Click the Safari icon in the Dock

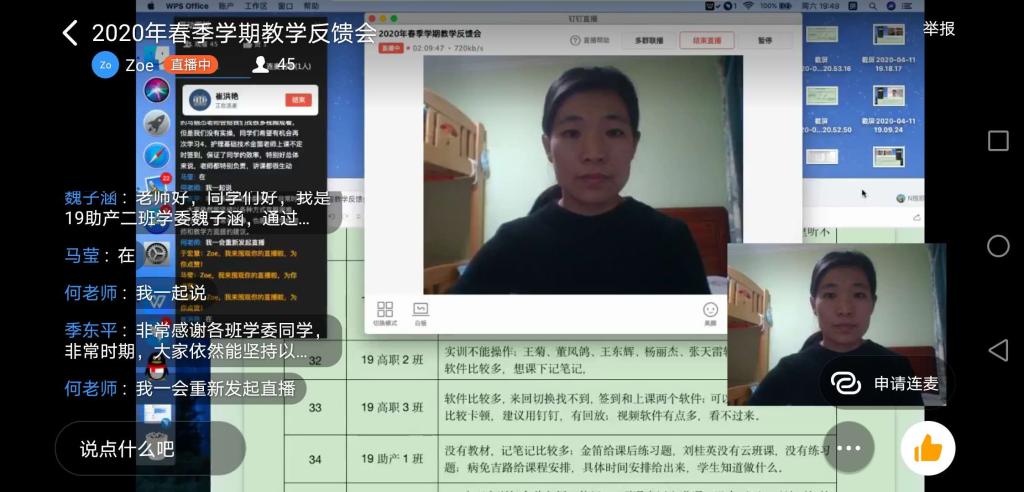[x=156, y=156]
